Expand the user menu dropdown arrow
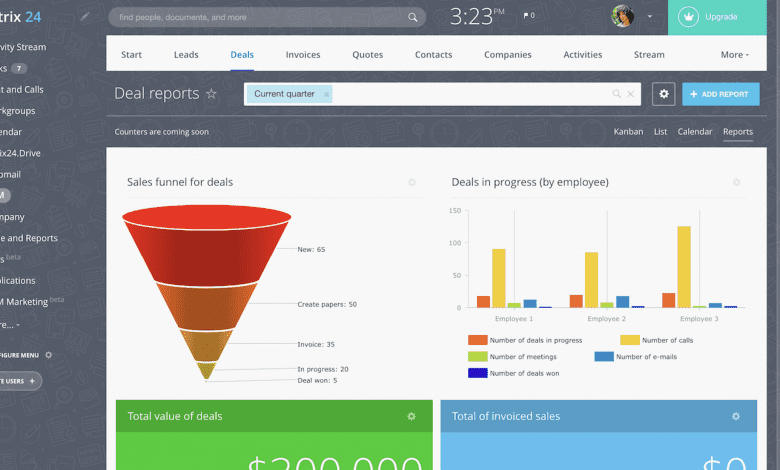The image size is (780, 470). 650,16
